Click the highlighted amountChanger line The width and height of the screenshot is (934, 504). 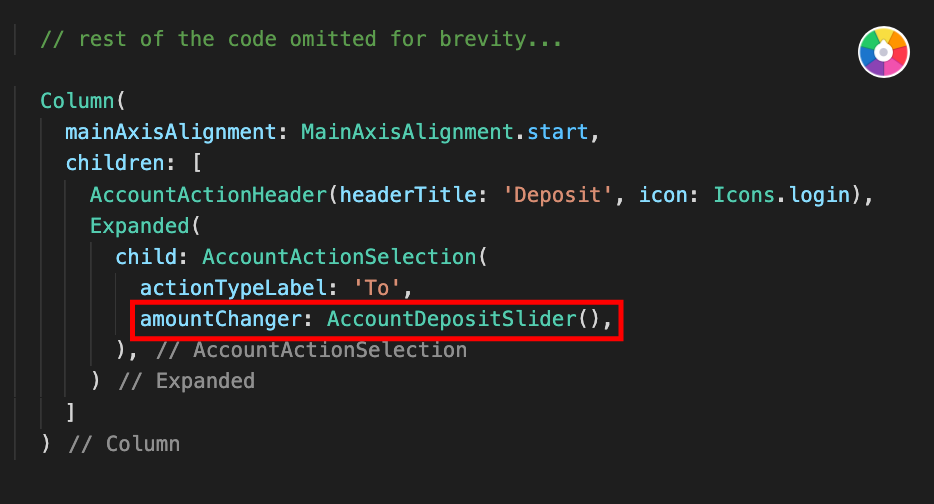pyautogui.click(x=376, y=320)
